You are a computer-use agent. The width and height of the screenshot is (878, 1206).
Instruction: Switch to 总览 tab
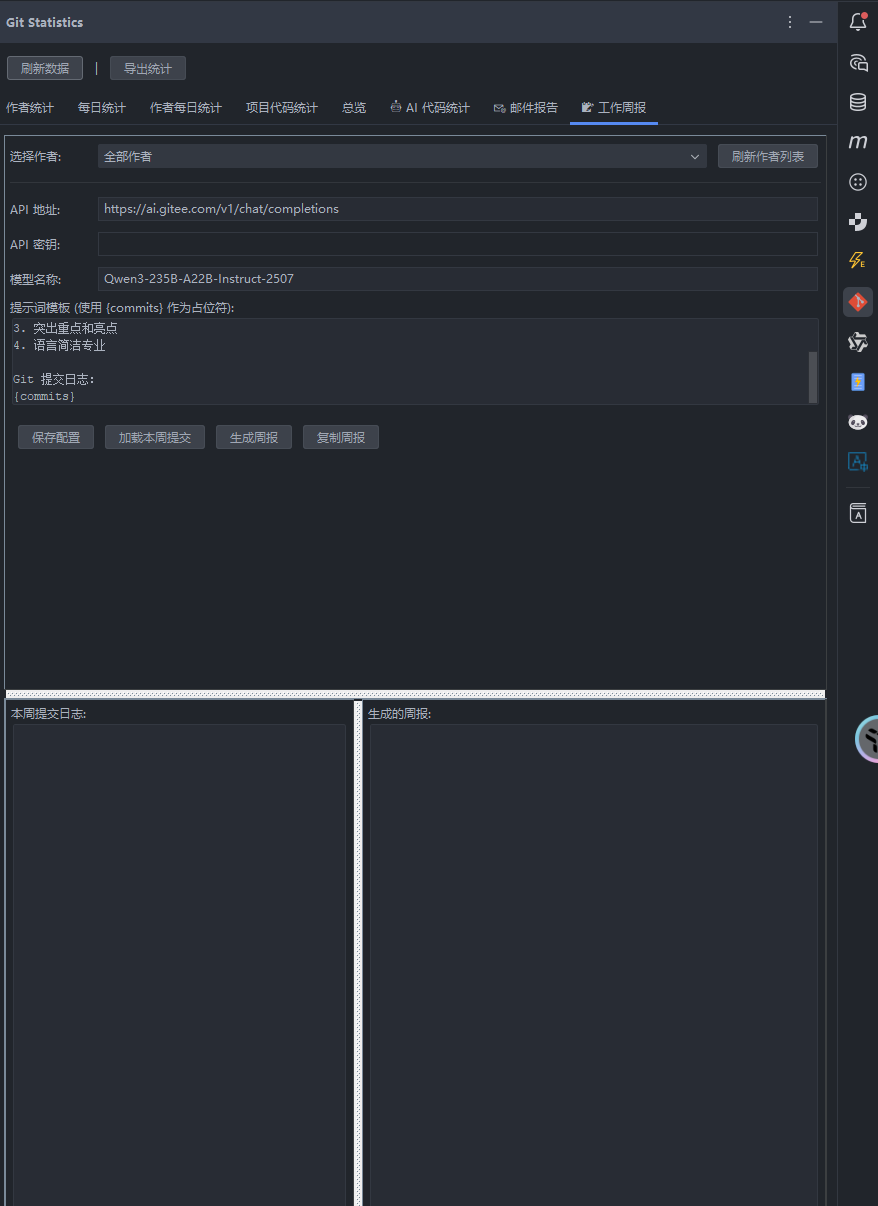pyautogui.click(x=354, y=108)
